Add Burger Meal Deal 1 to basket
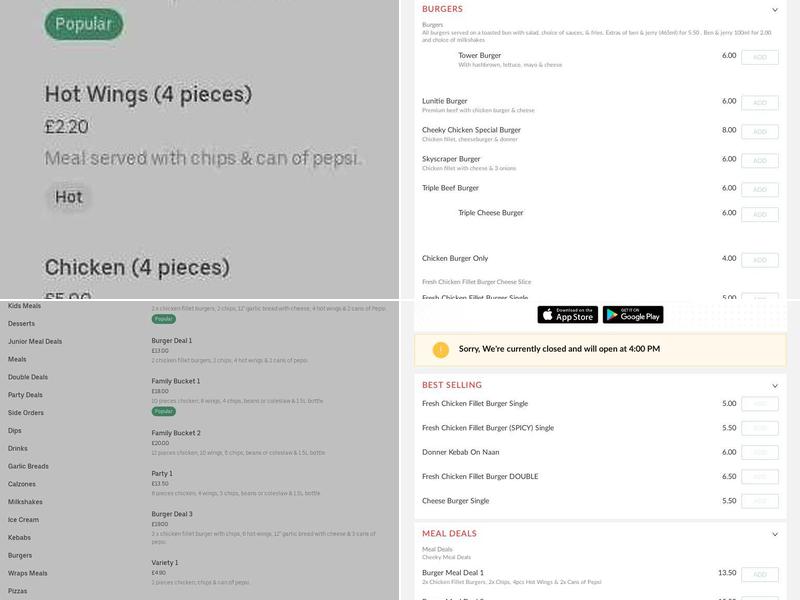This screenshot has height=600, width=800. click(x=760, y=575)
